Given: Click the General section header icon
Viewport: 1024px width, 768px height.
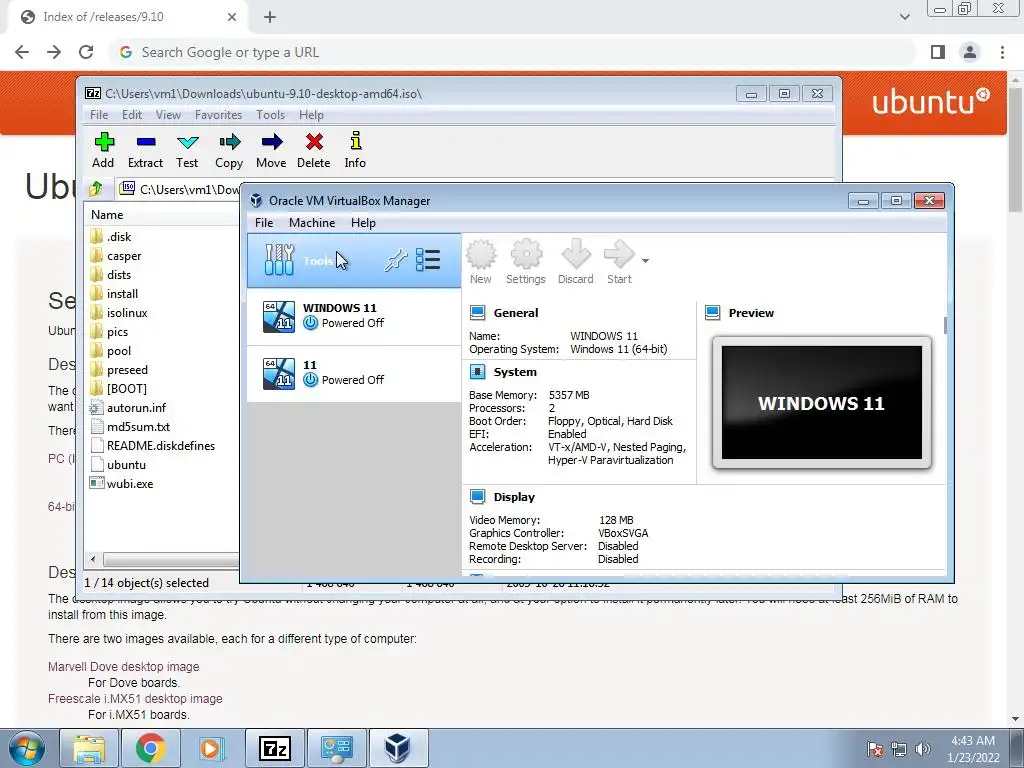Looking at the screenshot, I should pos(477,313).
